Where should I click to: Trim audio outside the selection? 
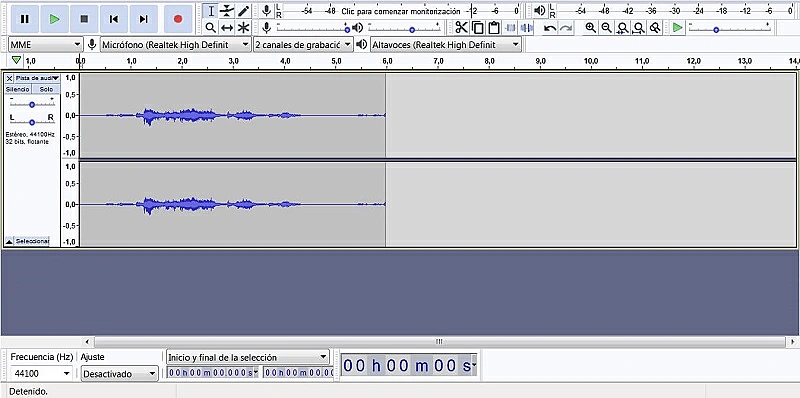tap(510, 28)
